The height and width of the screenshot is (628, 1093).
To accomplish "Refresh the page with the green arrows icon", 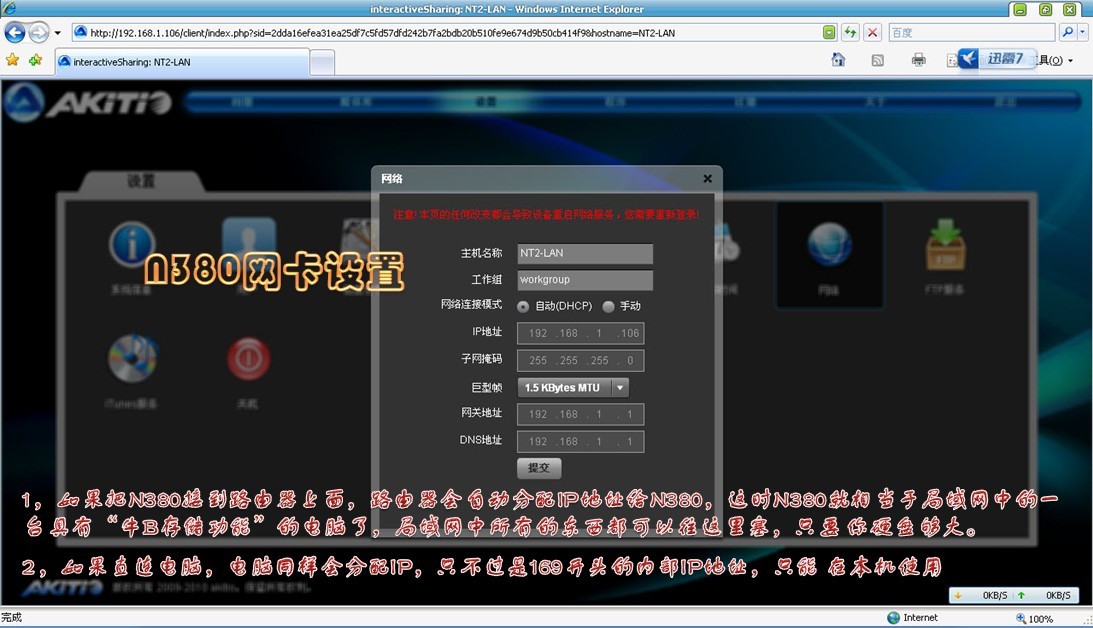I will coord(850,32).
